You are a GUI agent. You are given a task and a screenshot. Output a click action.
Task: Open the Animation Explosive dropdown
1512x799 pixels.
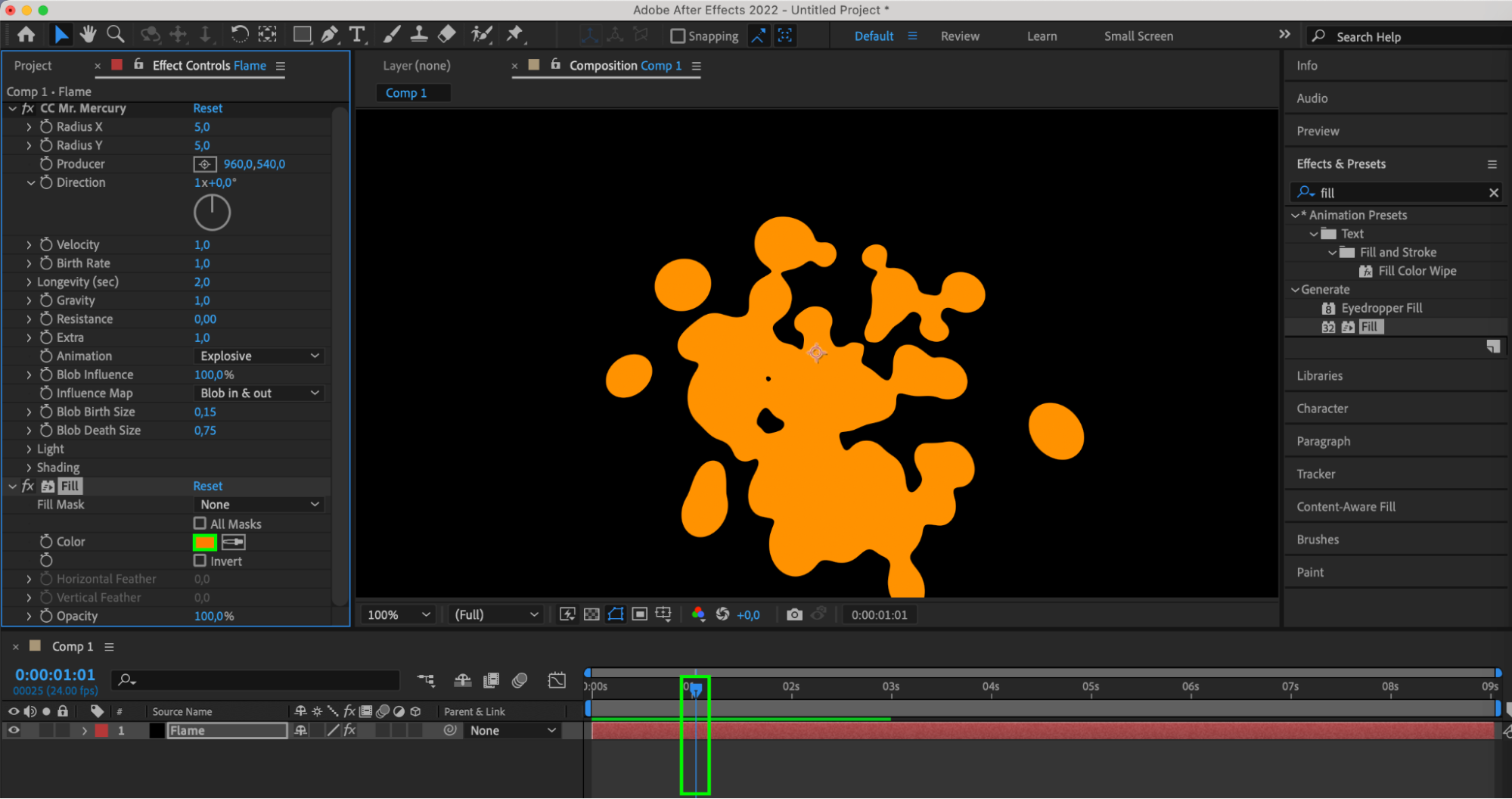[259, 356]
